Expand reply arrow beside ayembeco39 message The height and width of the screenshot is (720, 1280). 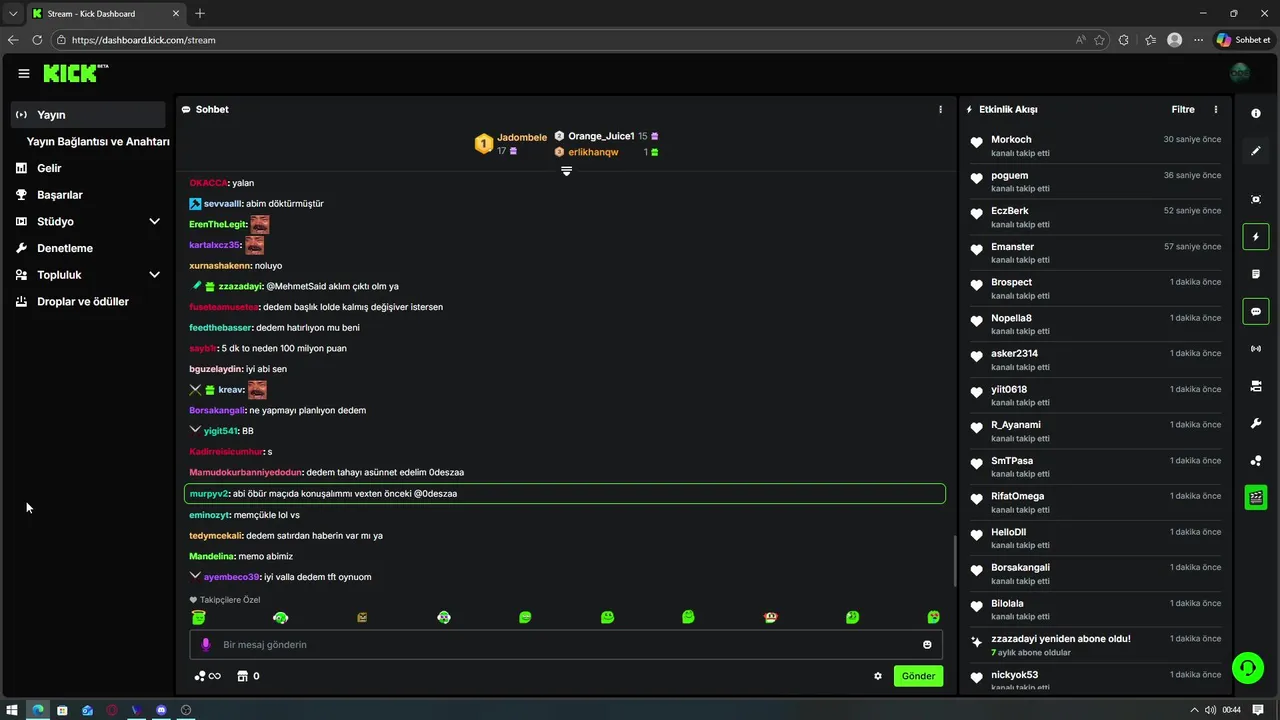(x=195, y=576)
